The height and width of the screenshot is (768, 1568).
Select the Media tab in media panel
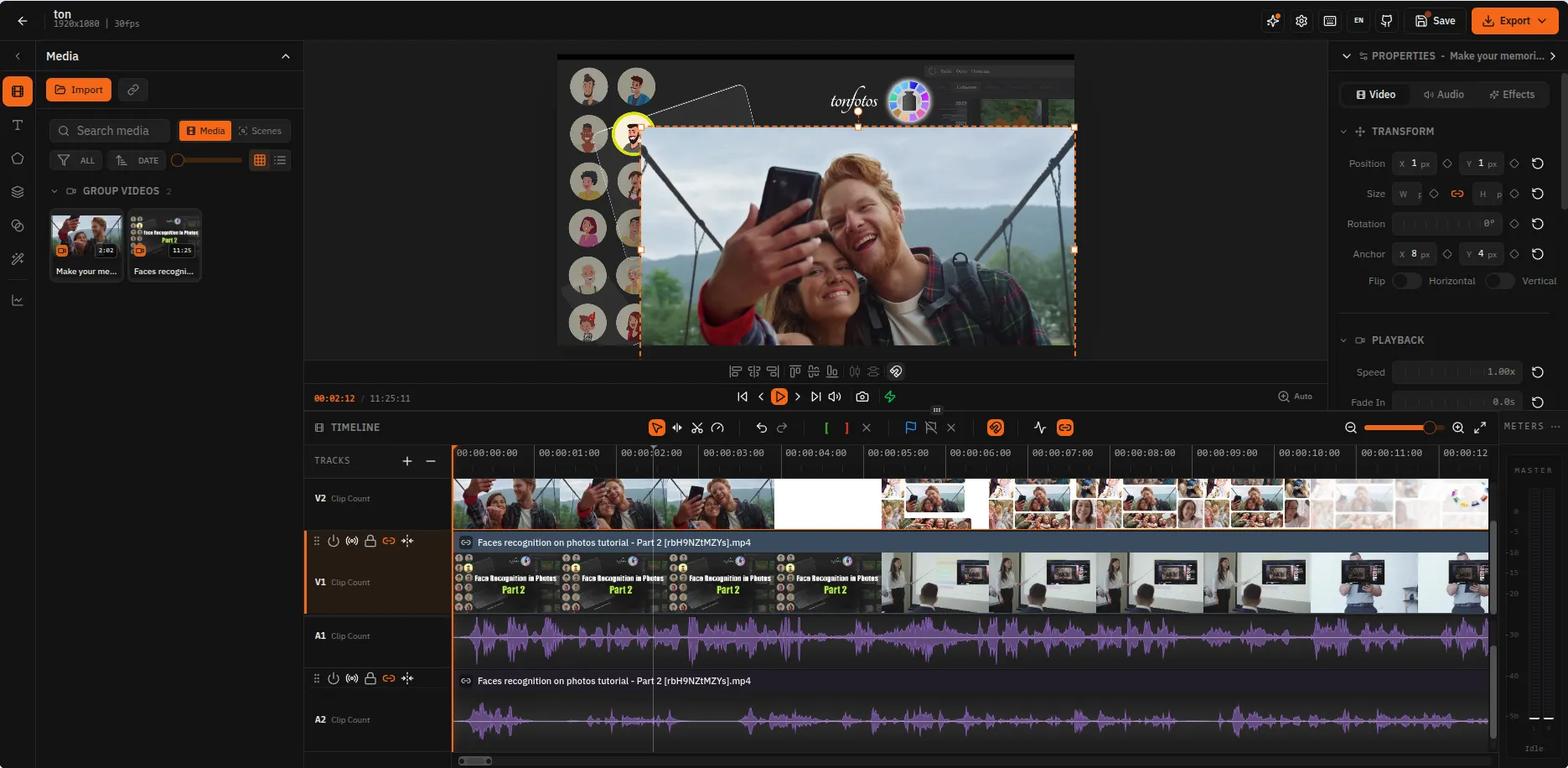click(205, 131)
